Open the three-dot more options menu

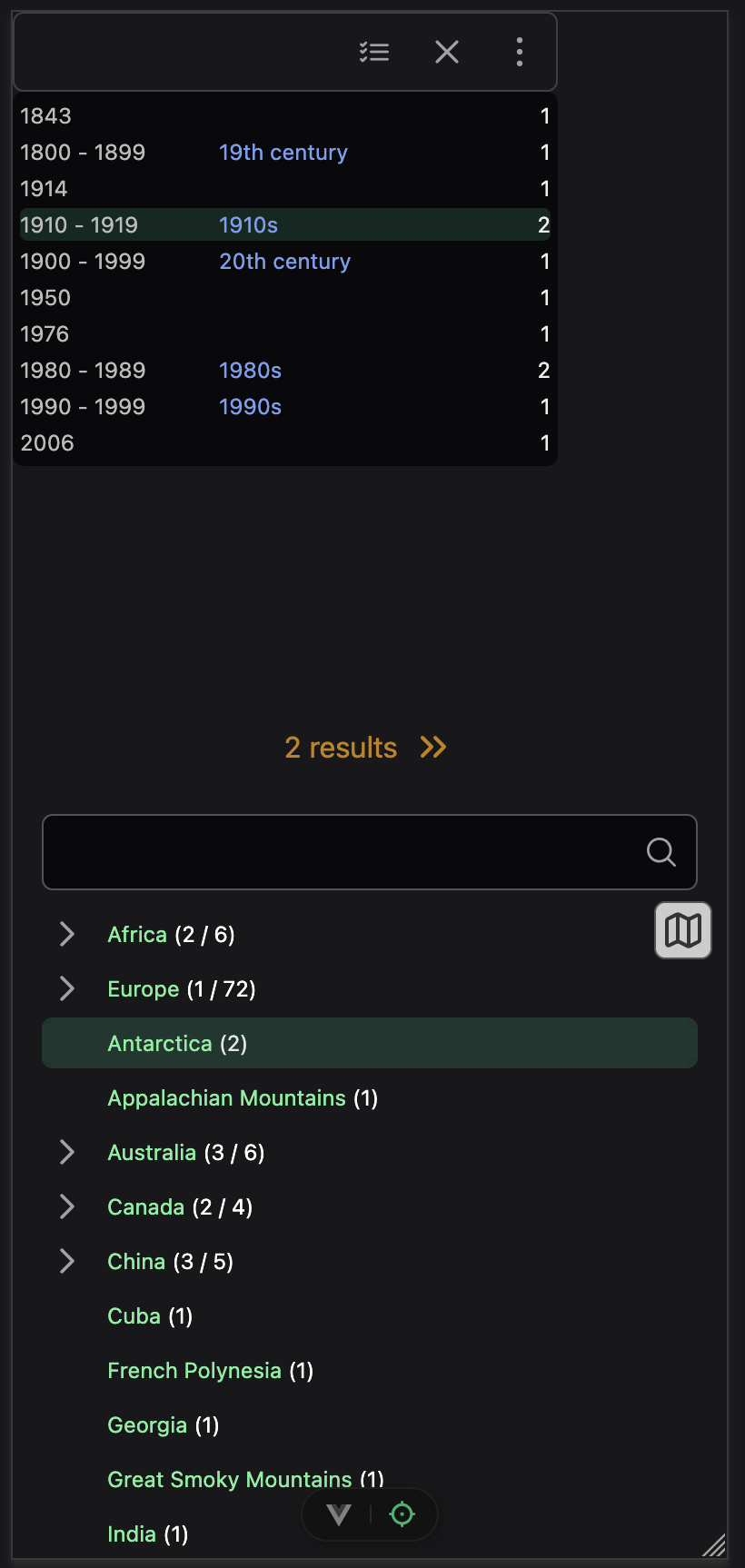[520, 52]
